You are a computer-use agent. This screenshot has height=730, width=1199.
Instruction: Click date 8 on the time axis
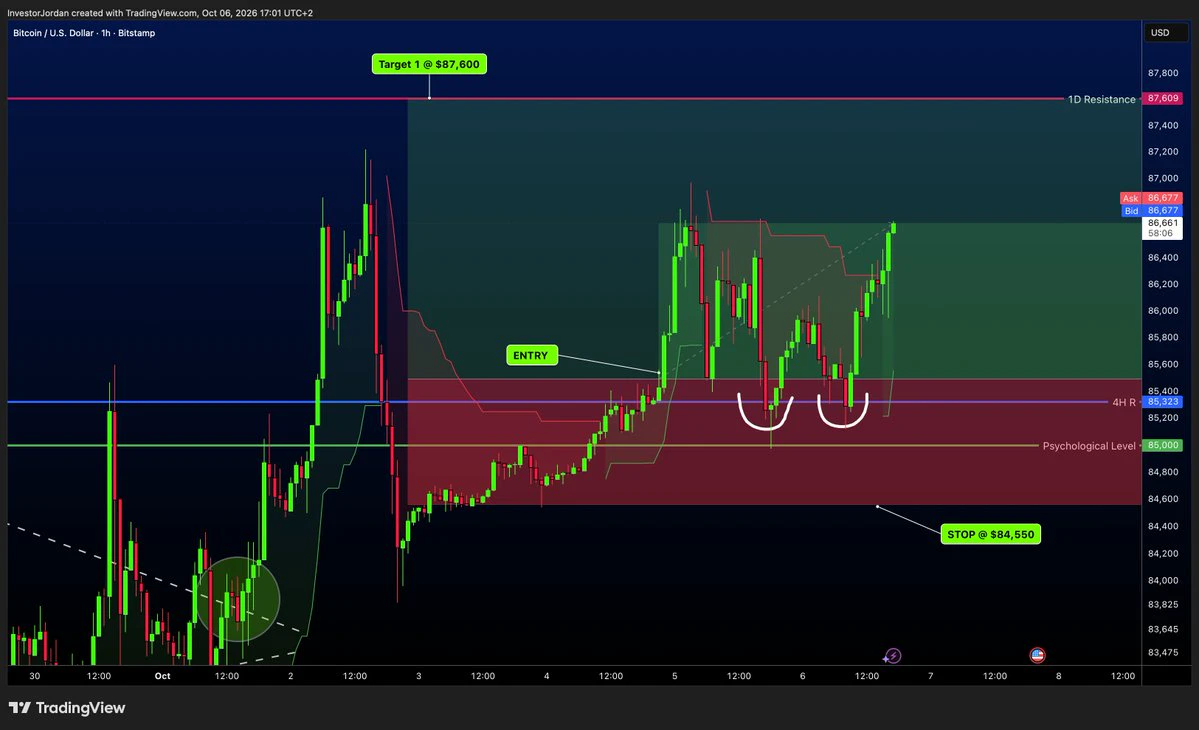point(1058,676)
